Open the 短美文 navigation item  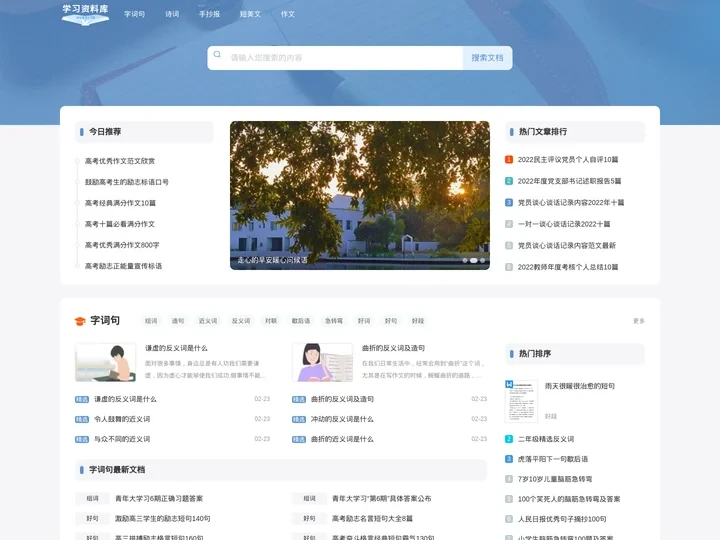coord(250,14)
